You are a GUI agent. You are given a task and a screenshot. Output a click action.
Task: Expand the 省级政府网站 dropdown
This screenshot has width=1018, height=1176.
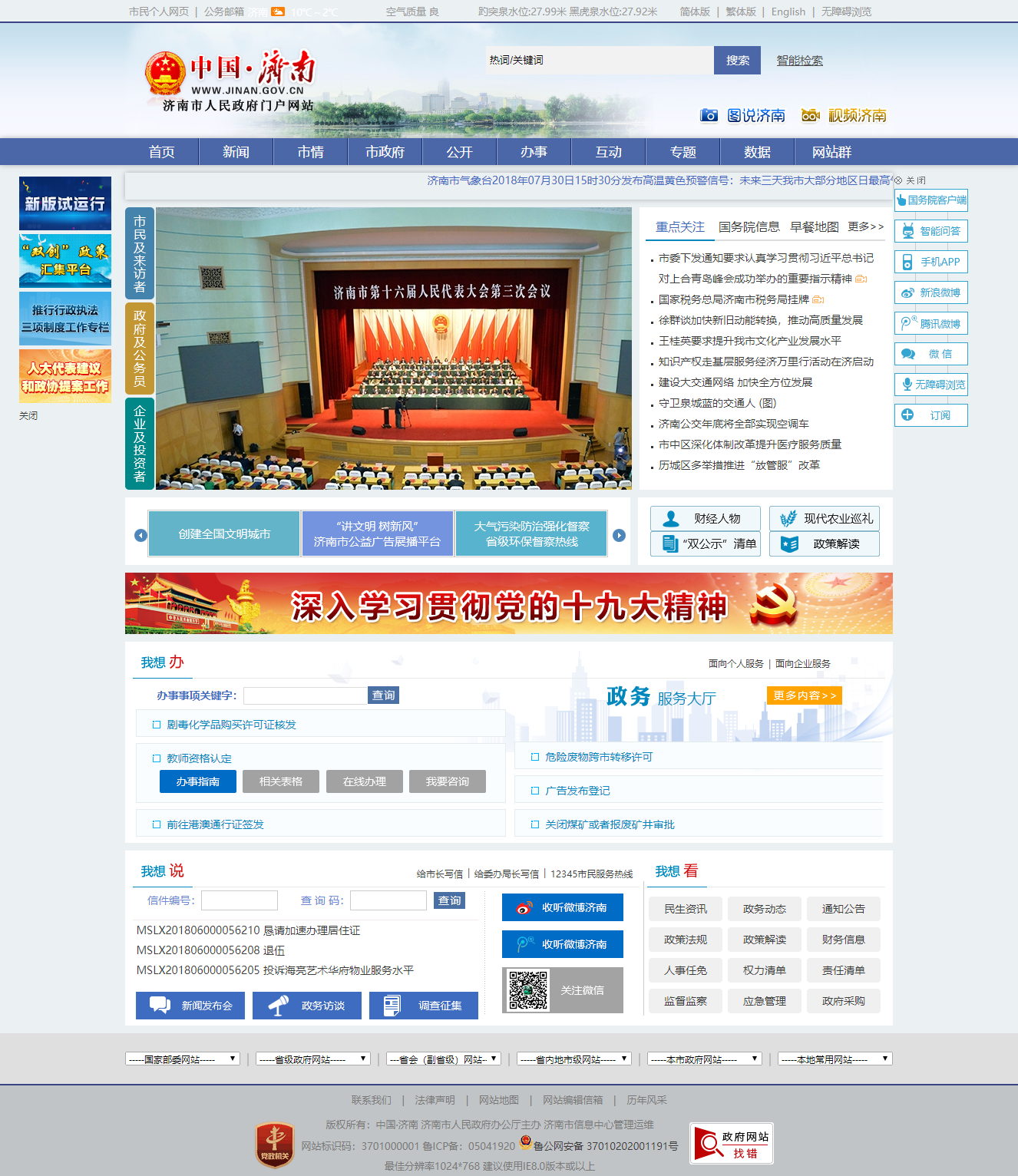[x=313, y=1059]
